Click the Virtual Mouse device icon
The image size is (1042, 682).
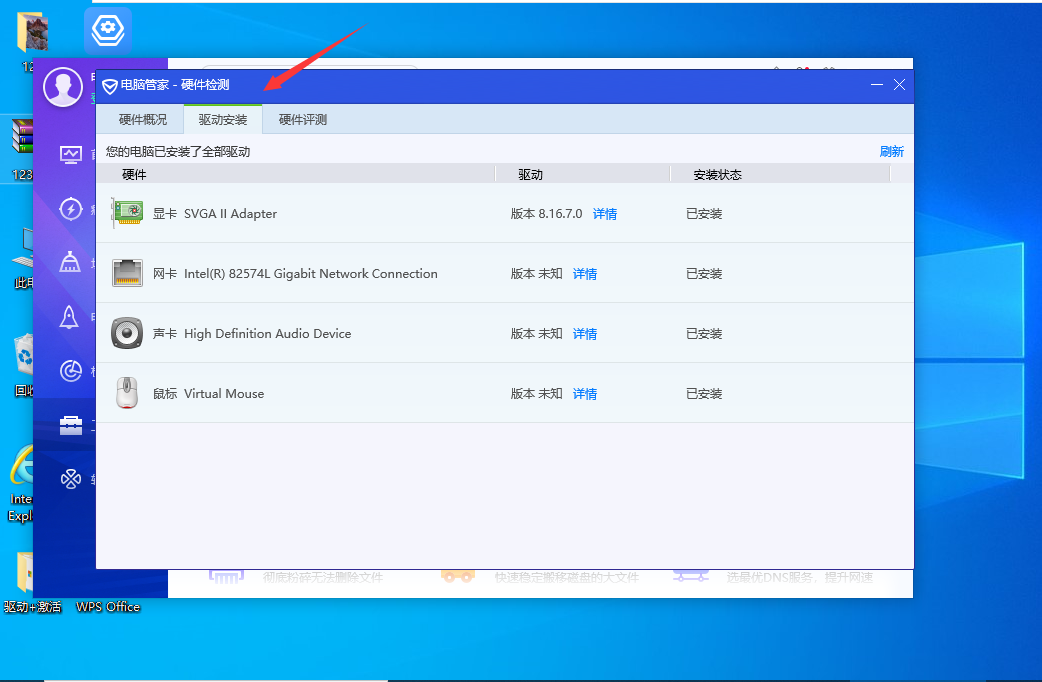coord(127,393)
